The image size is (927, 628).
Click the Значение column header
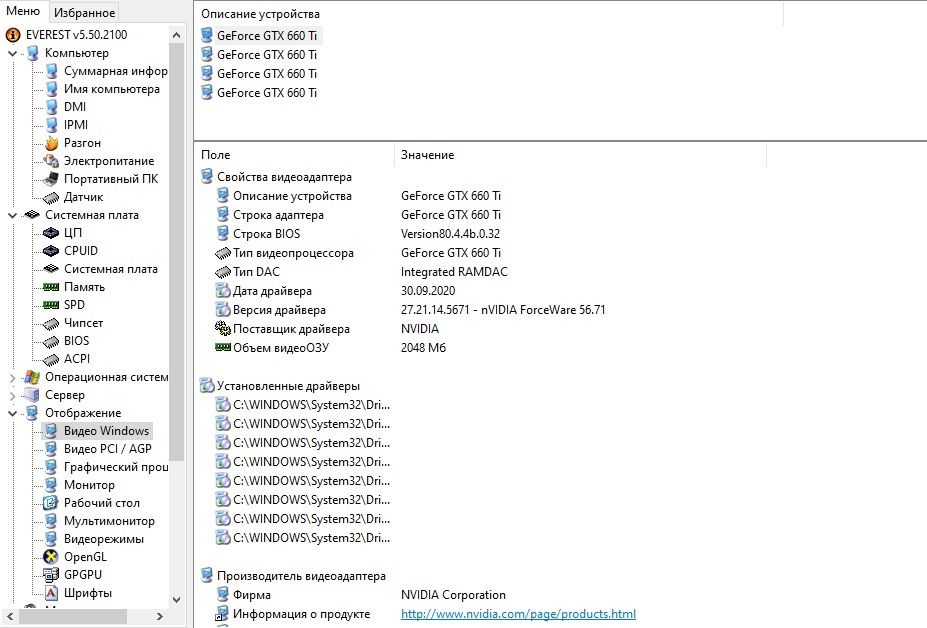[427, 155]
